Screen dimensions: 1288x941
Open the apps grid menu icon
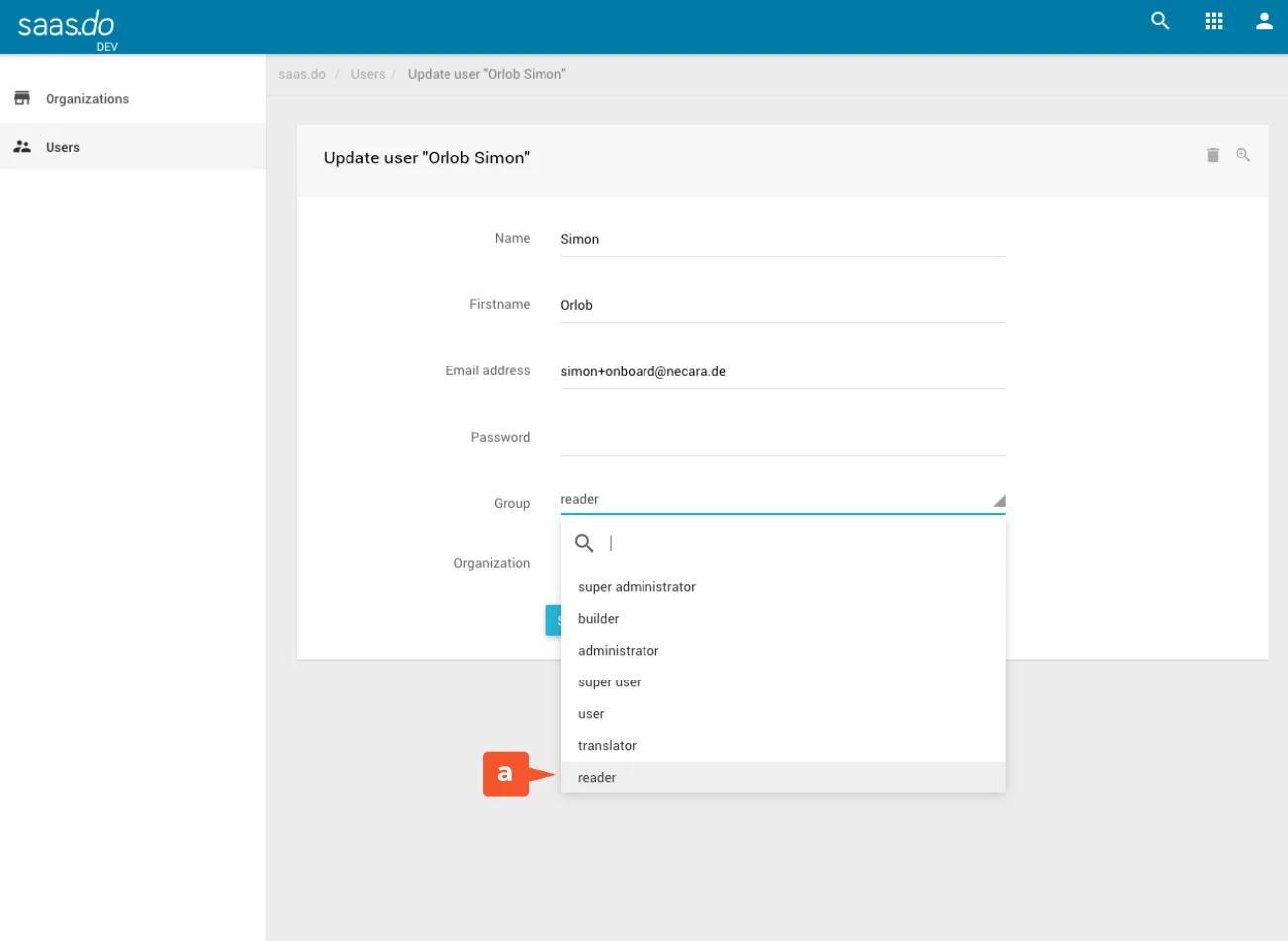coord(1213,21)
